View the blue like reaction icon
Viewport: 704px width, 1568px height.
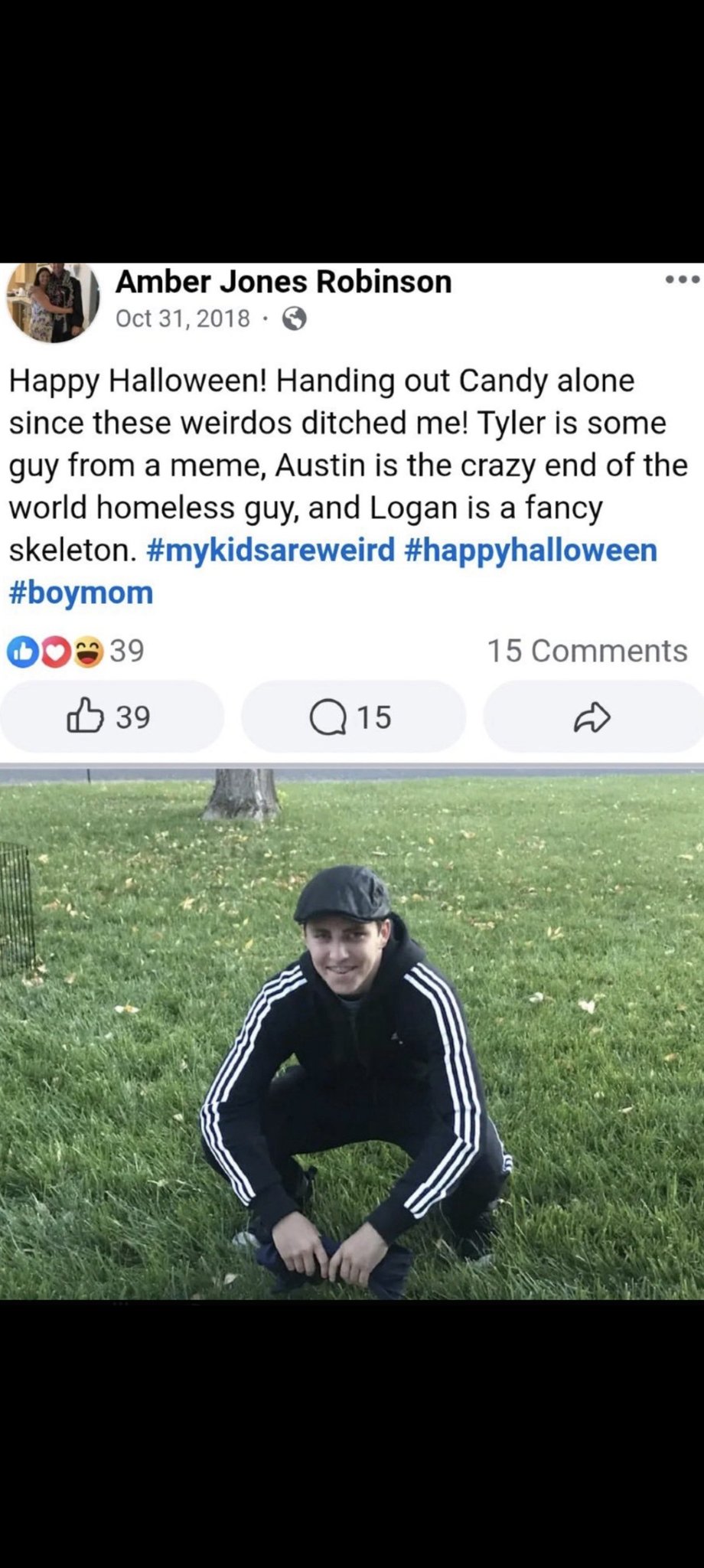coord(21,652)
